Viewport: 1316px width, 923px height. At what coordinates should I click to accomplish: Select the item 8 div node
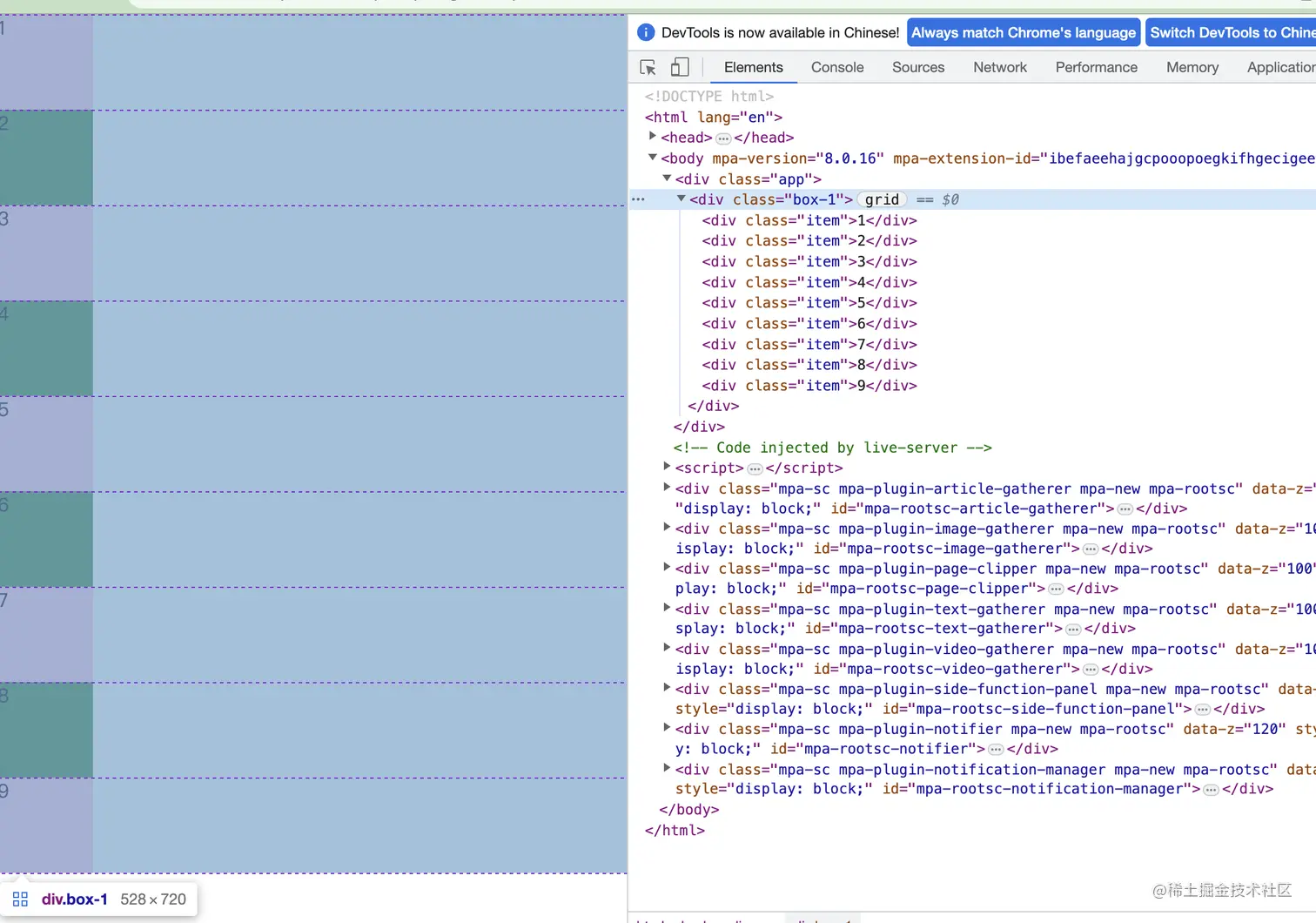coord(809,365)
